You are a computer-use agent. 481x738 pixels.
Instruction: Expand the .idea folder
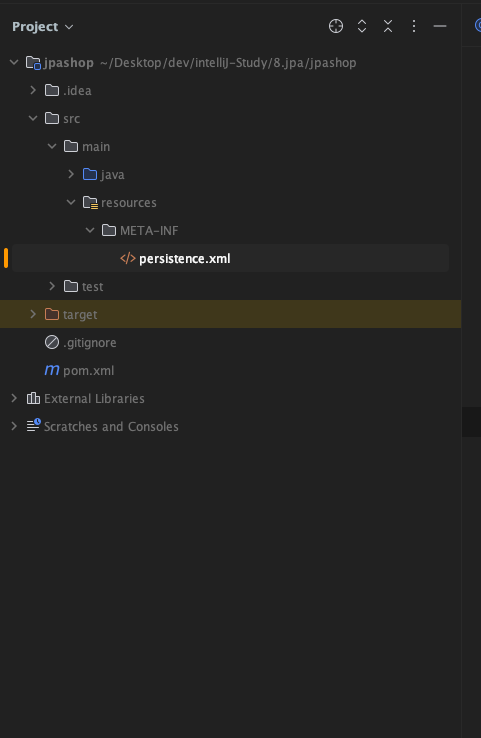click(33, 90)
